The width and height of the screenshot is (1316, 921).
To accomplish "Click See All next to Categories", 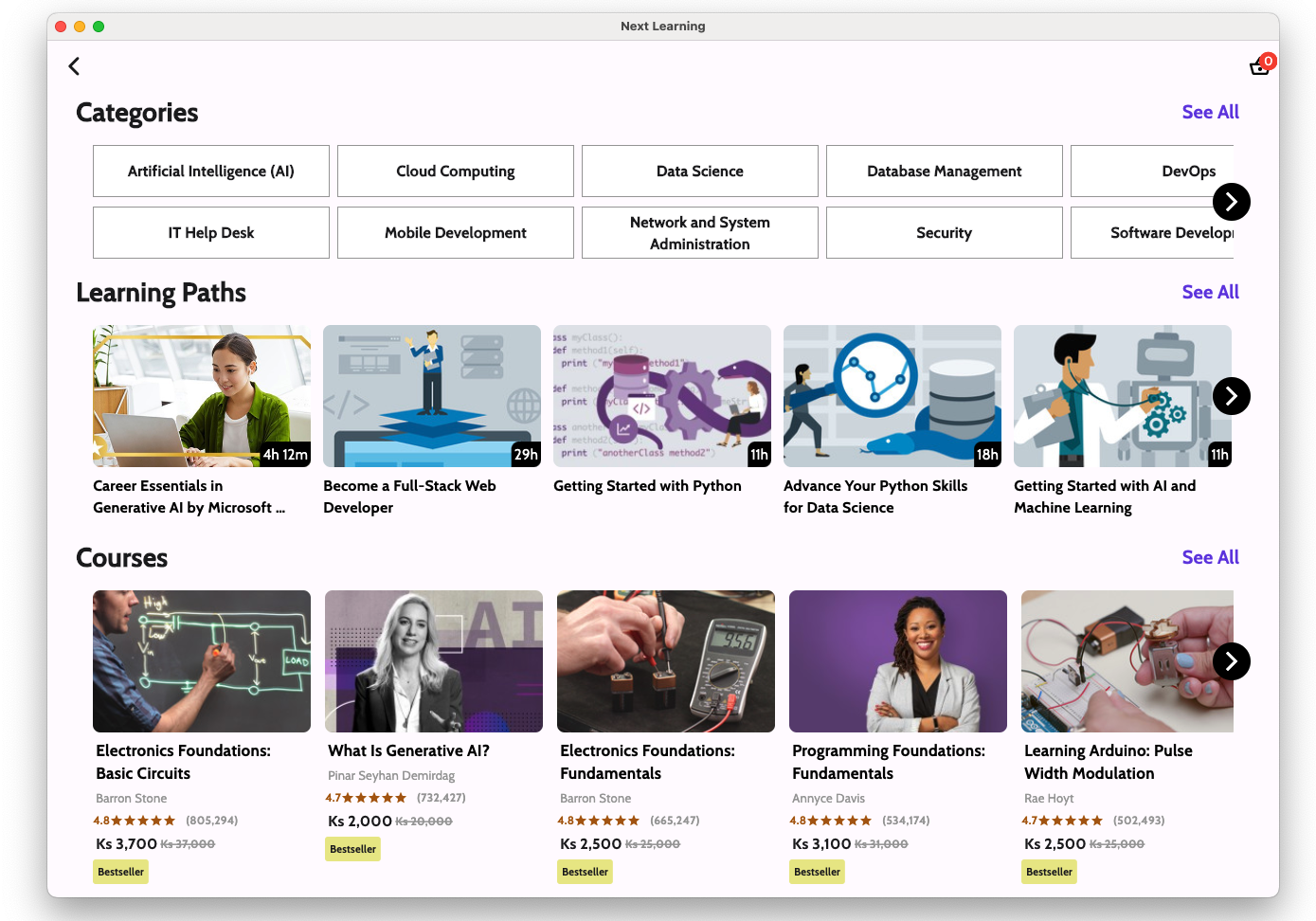I will pos(1210,112).
